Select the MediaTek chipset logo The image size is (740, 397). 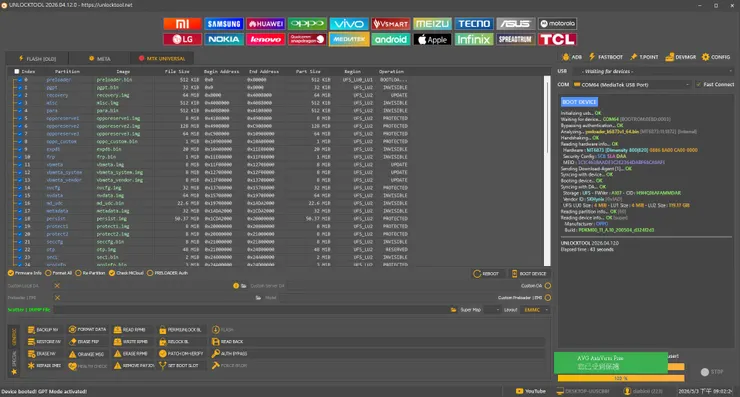(349, 39)
